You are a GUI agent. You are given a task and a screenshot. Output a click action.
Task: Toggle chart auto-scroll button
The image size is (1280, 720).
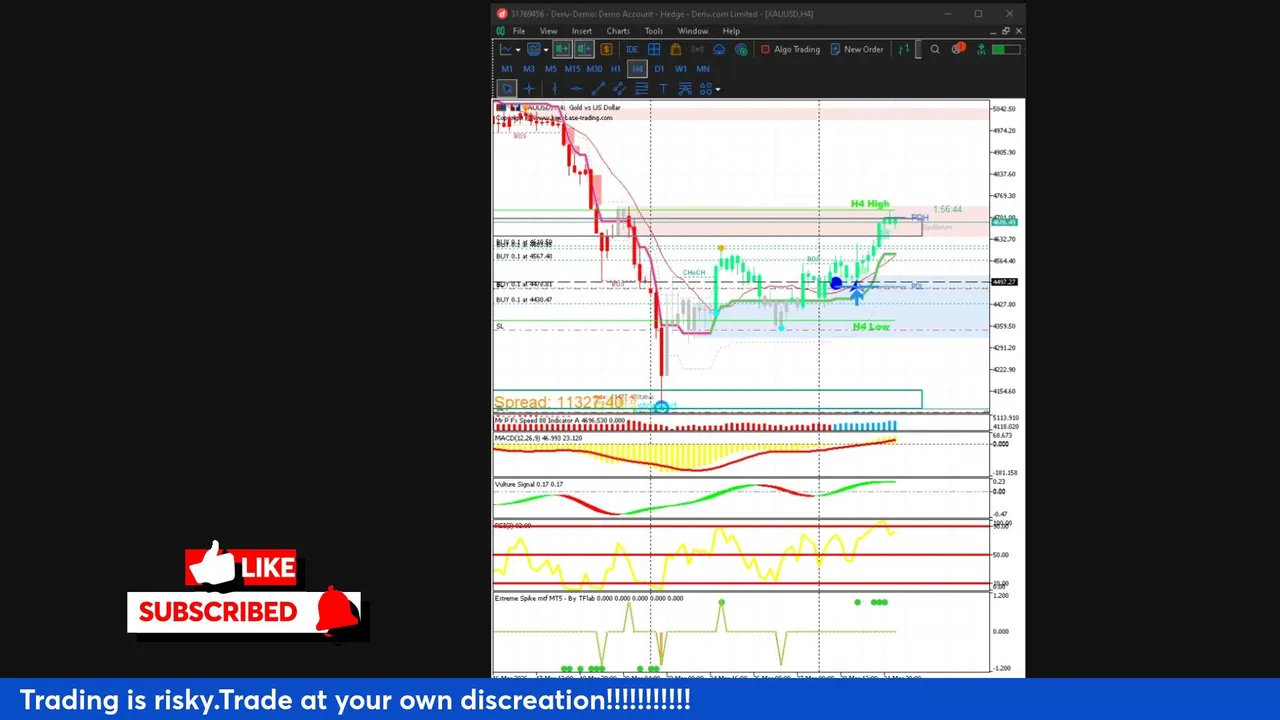[584, 49]
